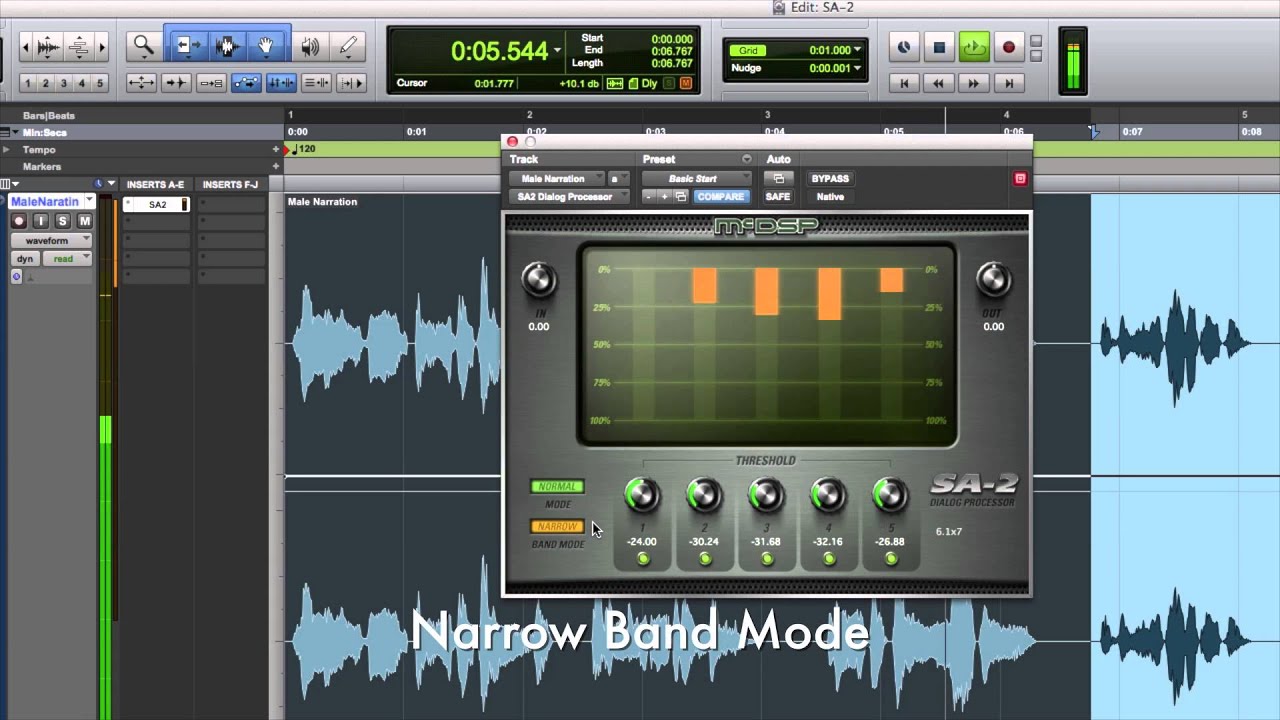1280x720 pixels.
Task: Select the Zoomer magnifier tool
Action: (144, 46)
